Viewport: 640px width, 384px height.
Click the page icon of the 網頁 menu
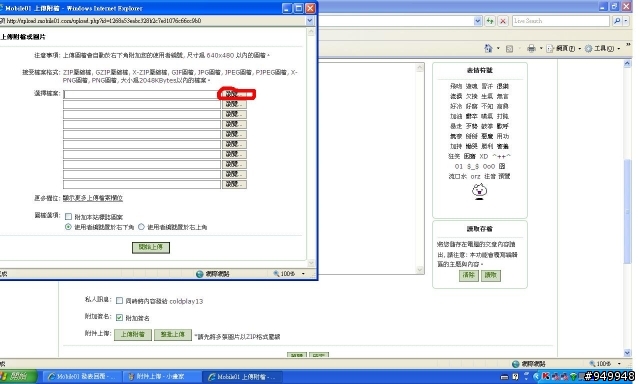click(x=550, y=49)
